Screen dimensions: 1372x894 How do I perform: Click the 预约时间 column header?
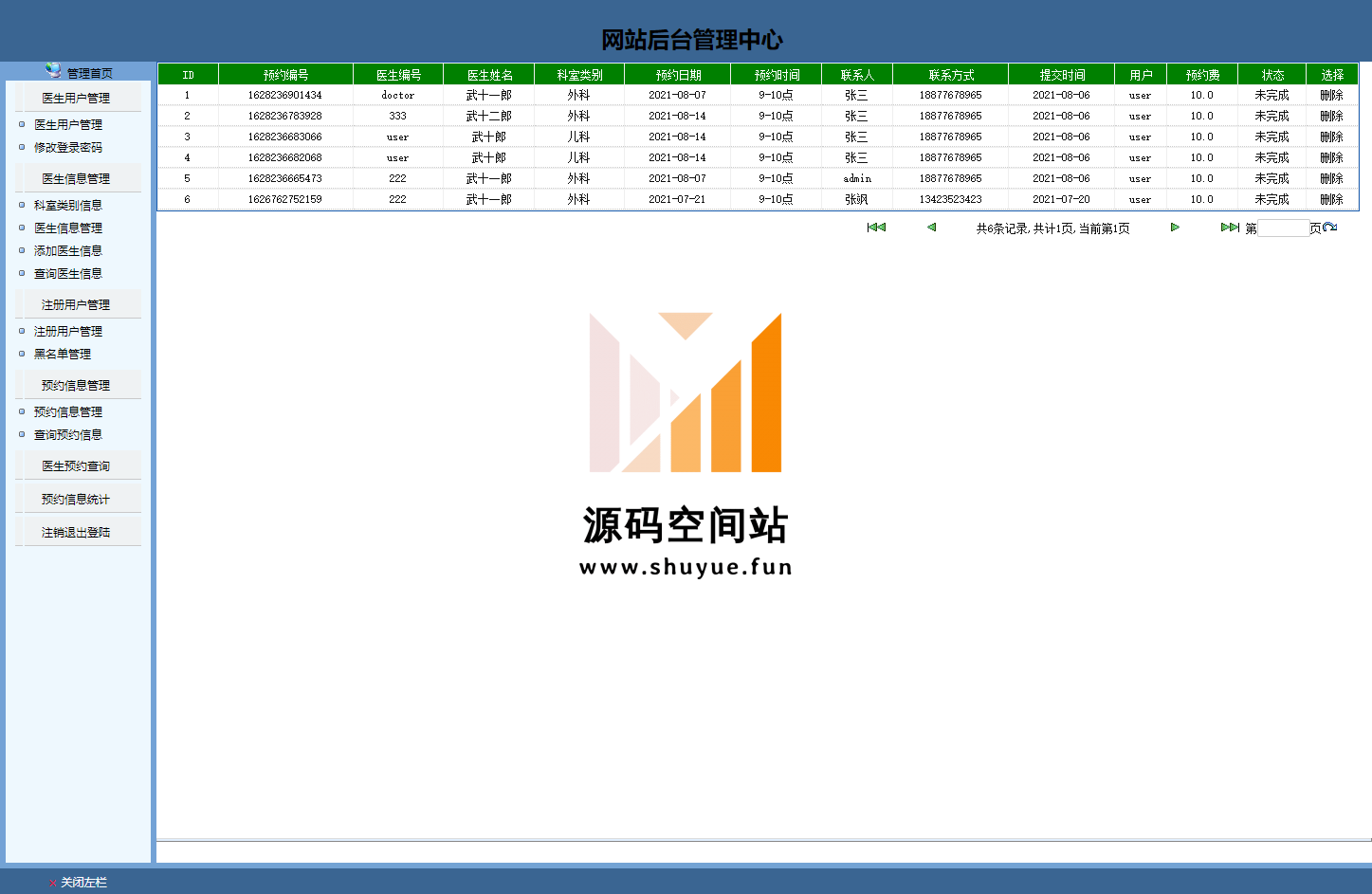777,74
